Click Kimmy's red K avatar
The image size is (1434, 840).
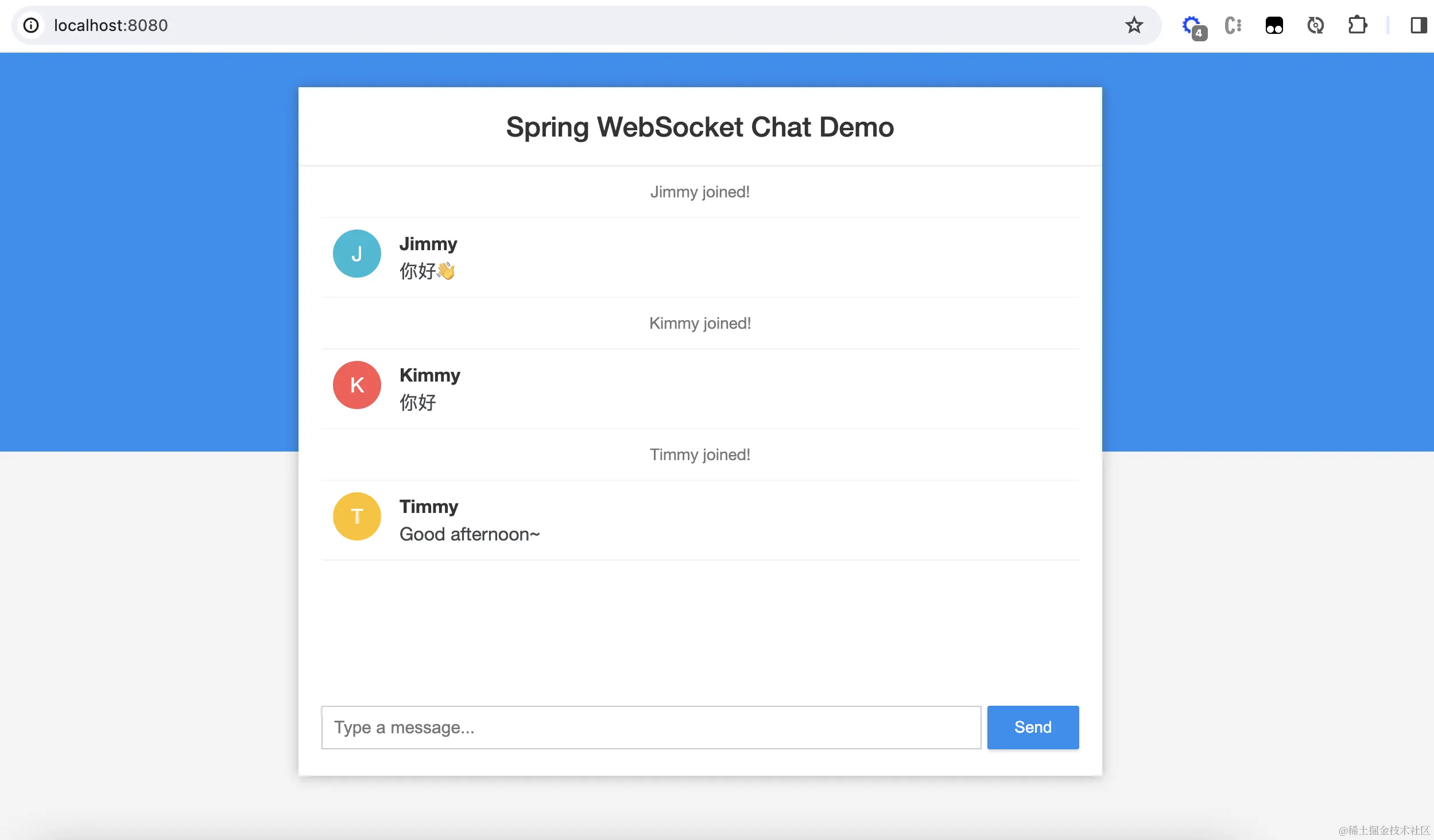pyautogui.click(x=357, y=385)
